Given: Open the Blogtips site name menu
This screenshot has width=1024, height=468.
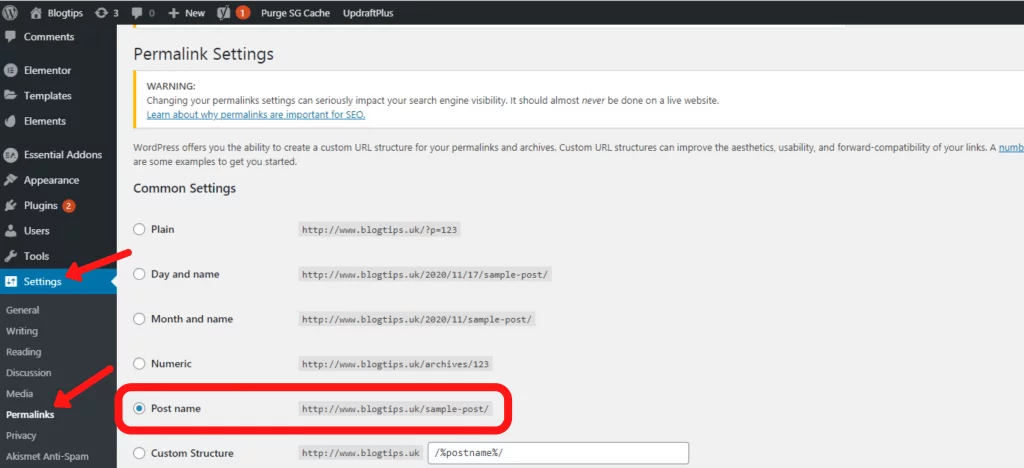Looking at the screenshot, I should 64,13.
